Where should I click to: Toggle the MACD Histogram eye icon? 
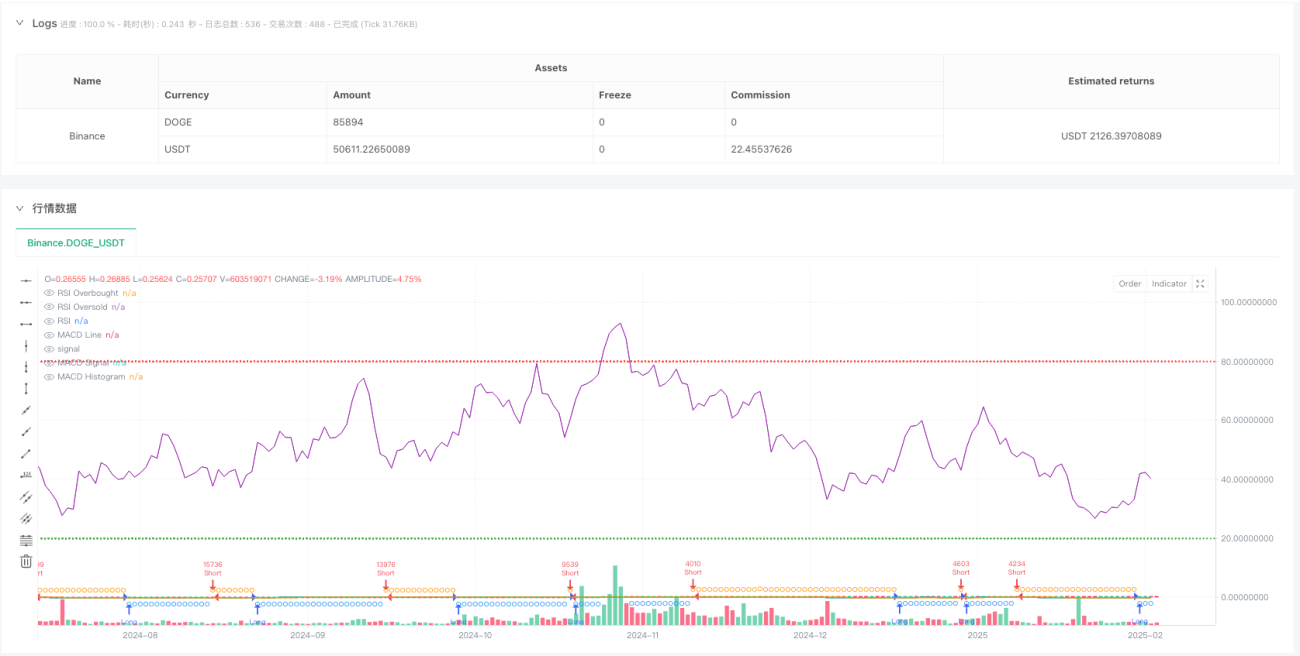coord(49,377)
